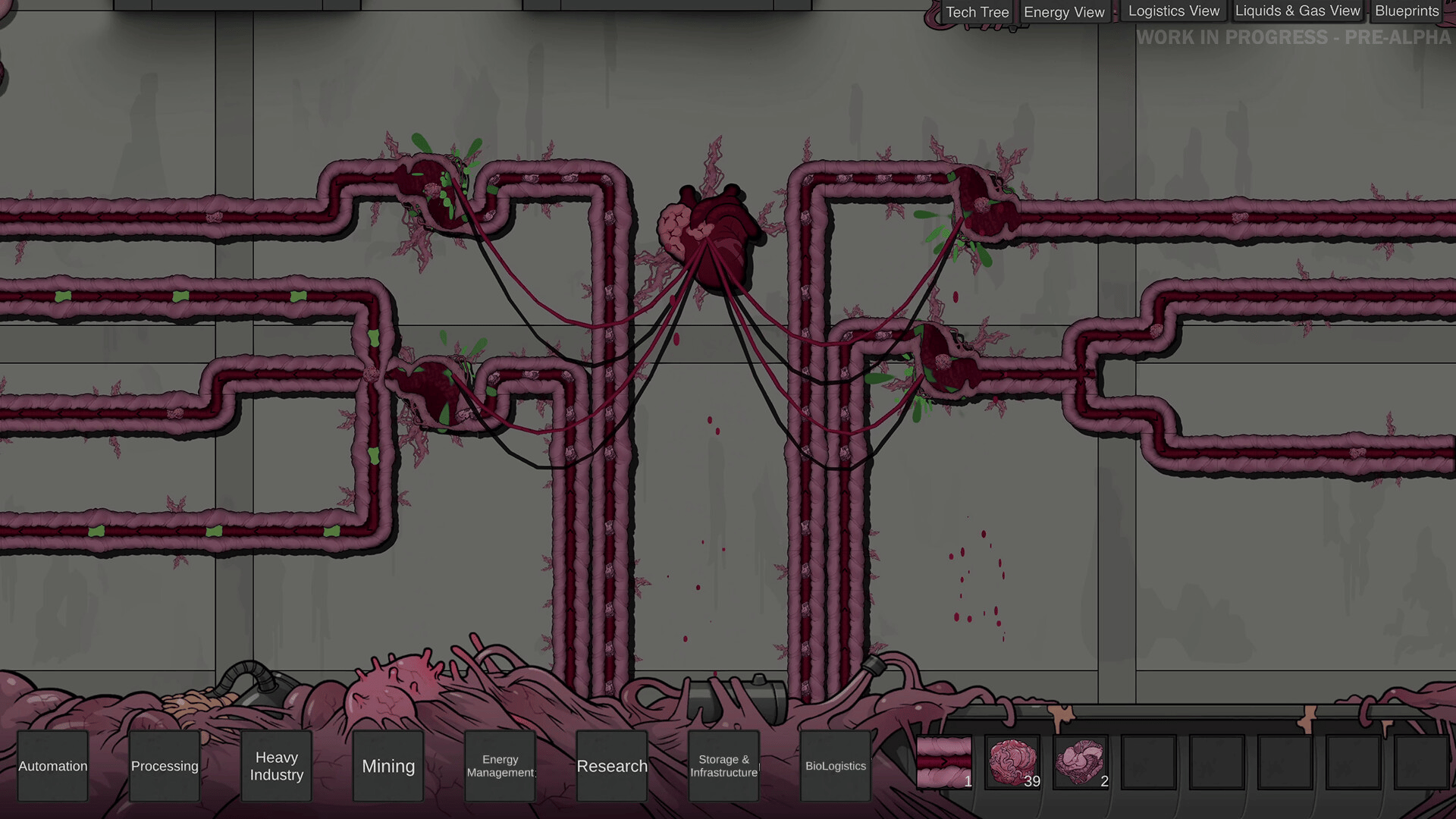Open the Tech Tree
This screenshot has height=819, width=1456.
[977, 12]
